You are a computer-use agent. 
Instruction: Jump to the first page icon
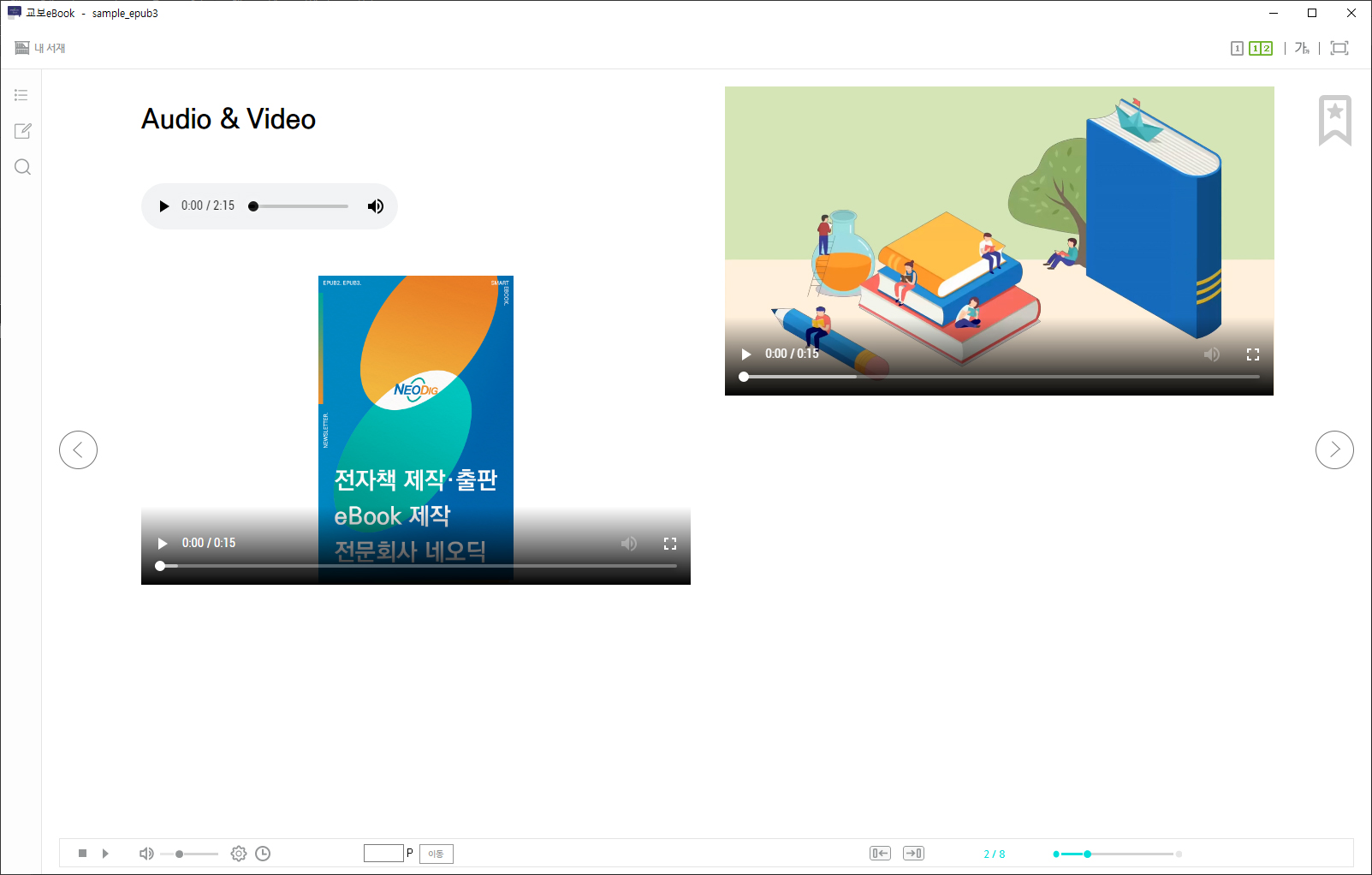pyautogui.click(x=880, y=854)
